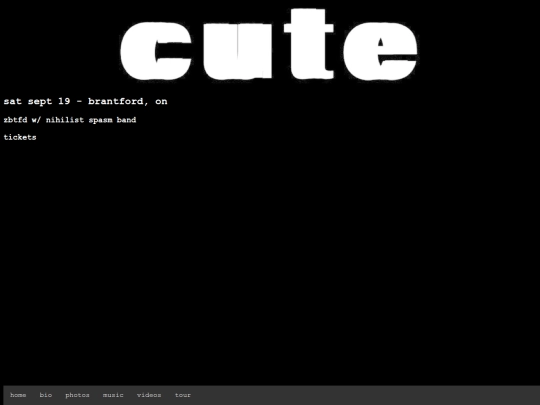View the tour page
The width and height of the screenshot is (540, 405).
[183, 395]
